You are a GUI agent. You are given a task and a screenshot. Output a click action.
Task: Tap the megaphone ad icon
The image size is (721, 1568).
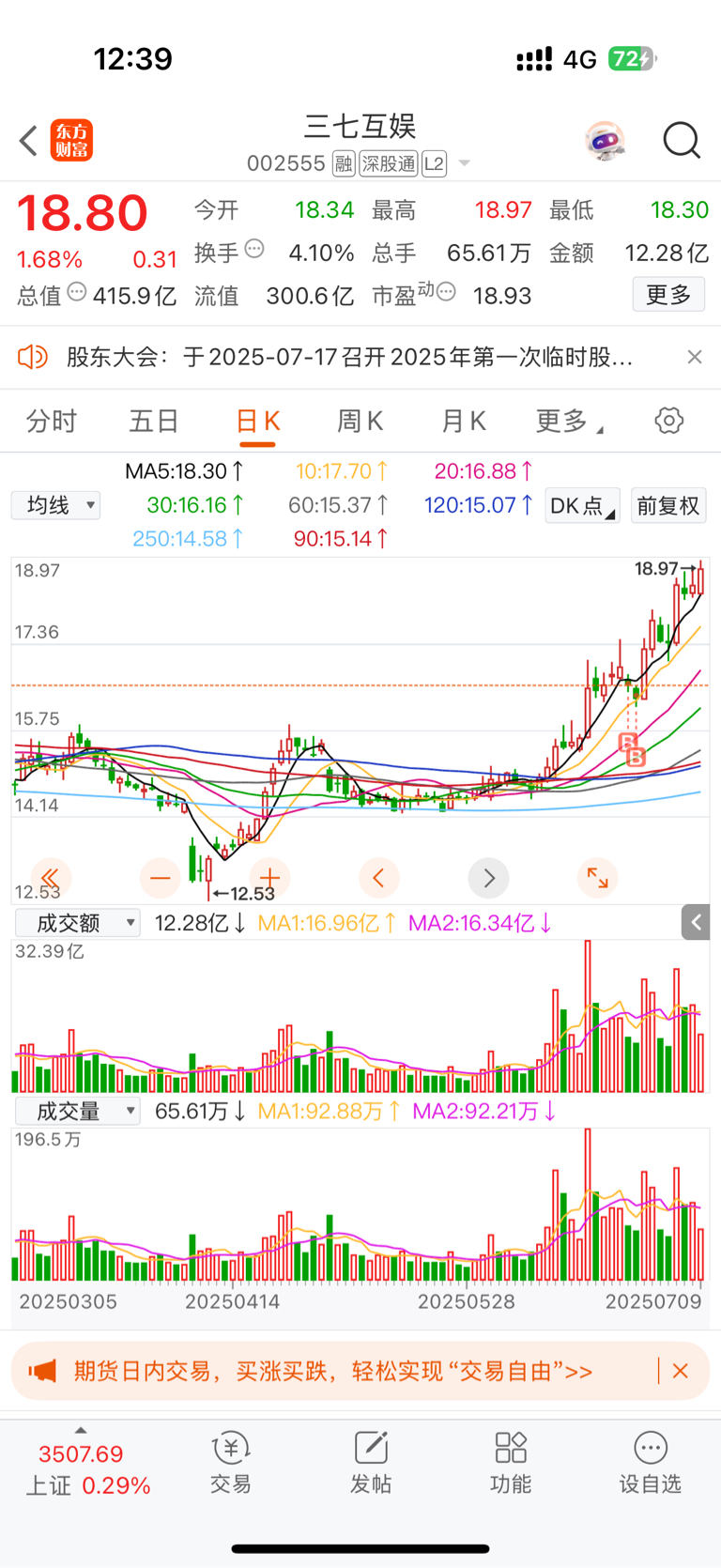[x=42, y=1371]
